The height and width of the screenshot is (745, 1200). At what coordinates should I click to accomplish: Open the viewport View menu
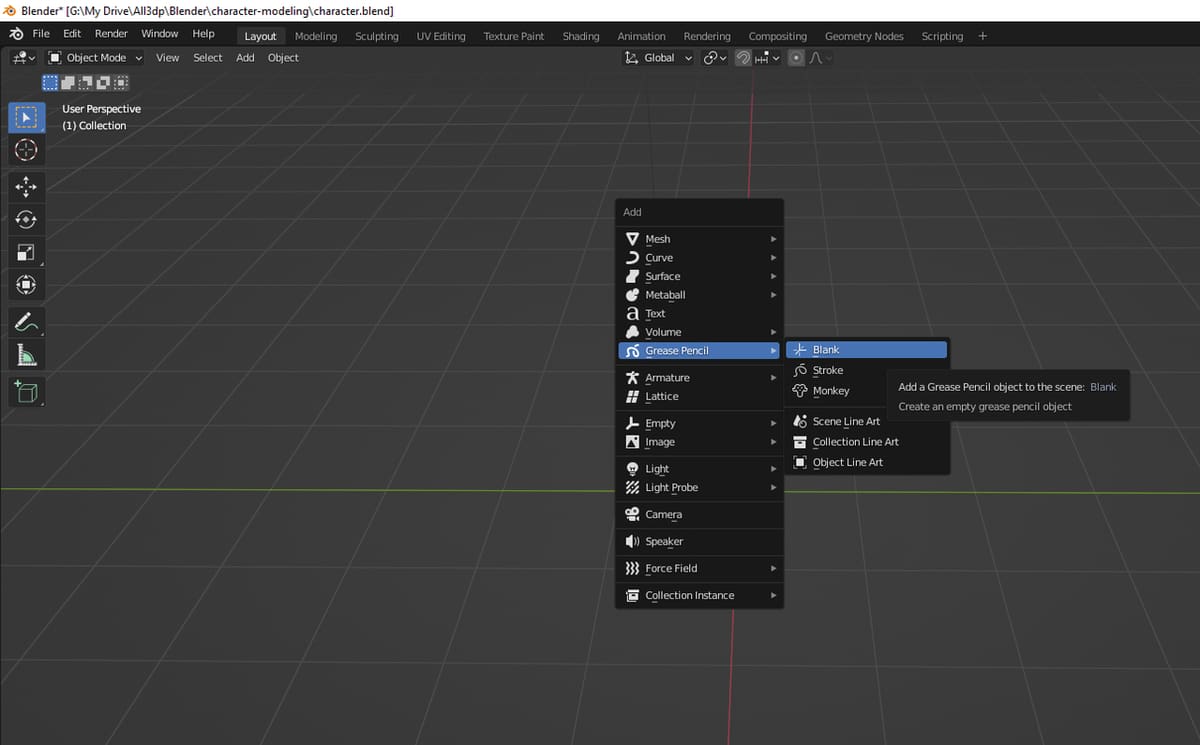click(x=168, y=58)
